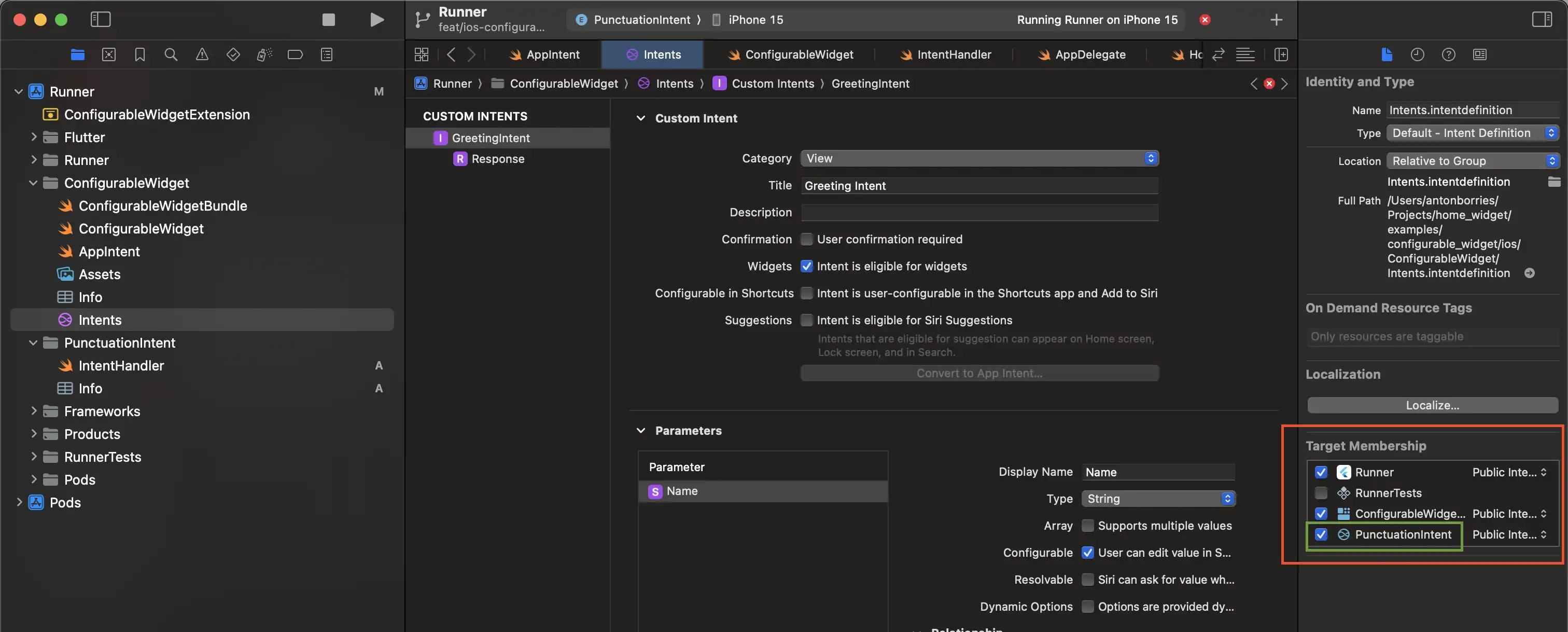This screenshot has width=1568, height=632.
Task: Enable User confirmation required checkbox
Action: [x=806, y=239]
